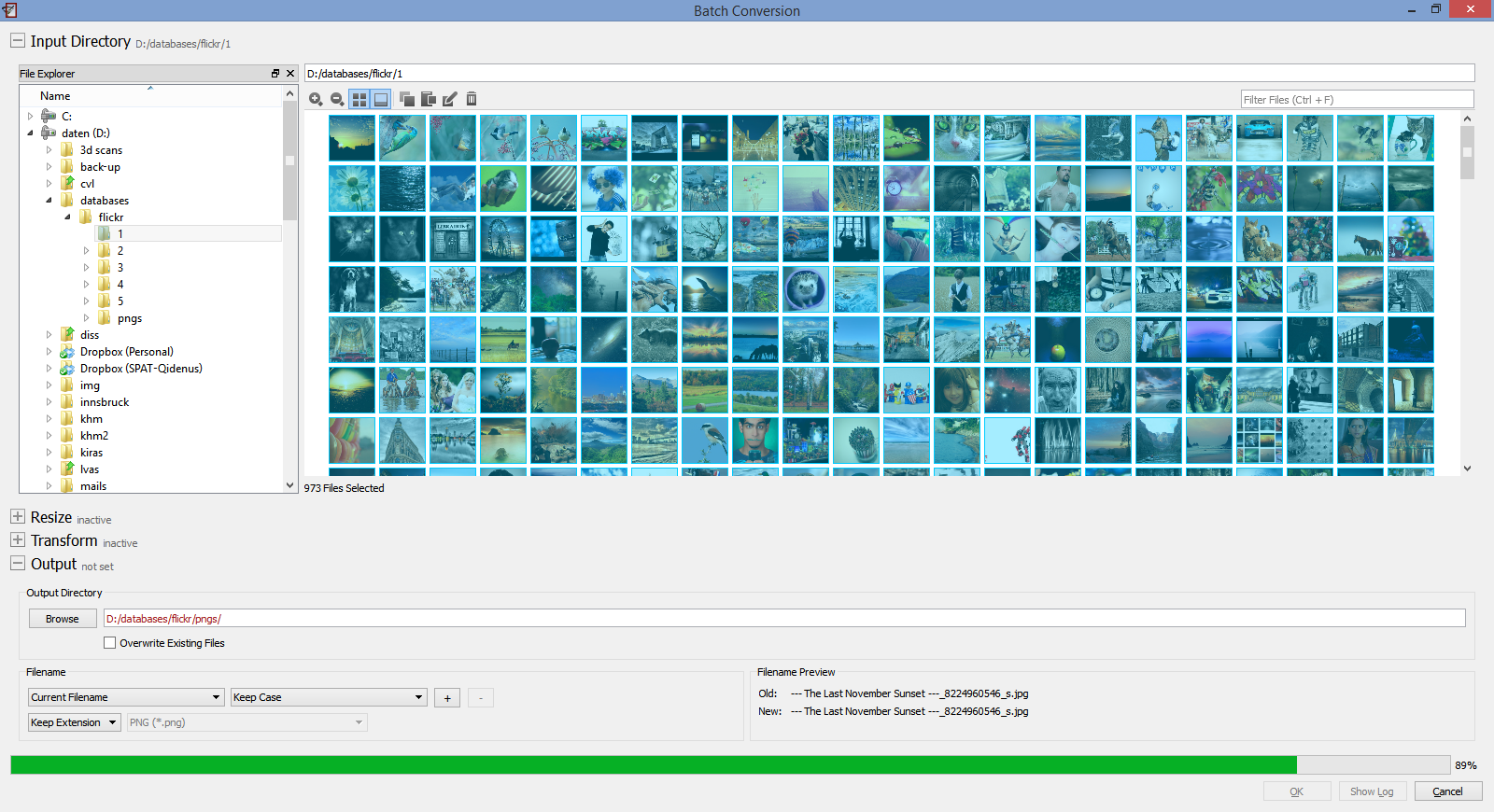The width and height of the screenshot is (1494, 812).
Task: Click the Browse button
Action: (63, 619)
